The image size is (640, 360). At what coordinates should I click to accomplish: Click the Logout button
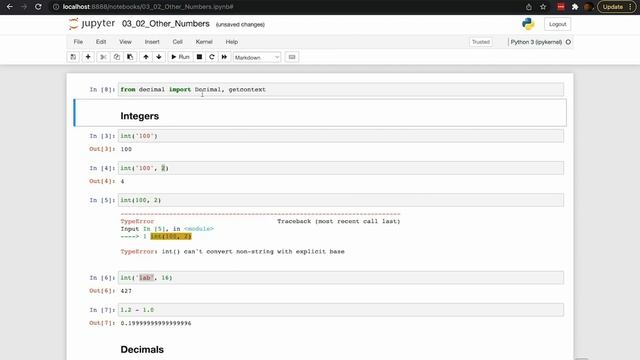558,24
